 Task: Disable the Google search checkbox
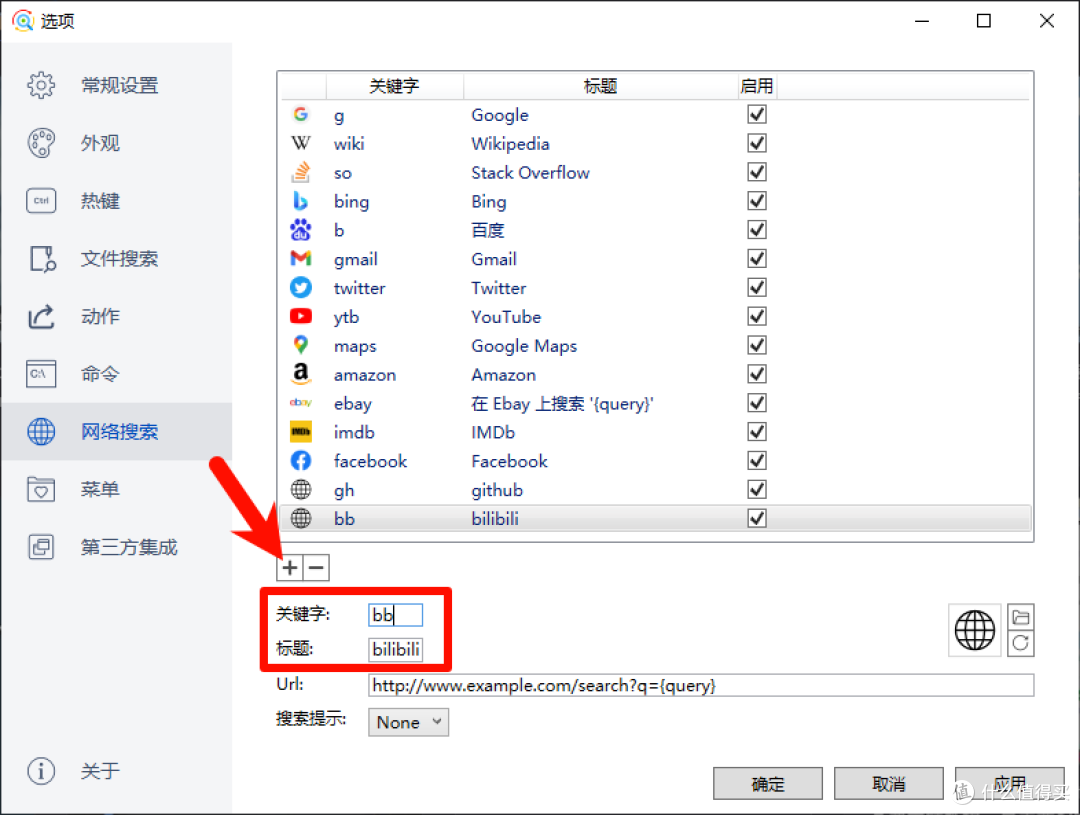coord(757,114)
